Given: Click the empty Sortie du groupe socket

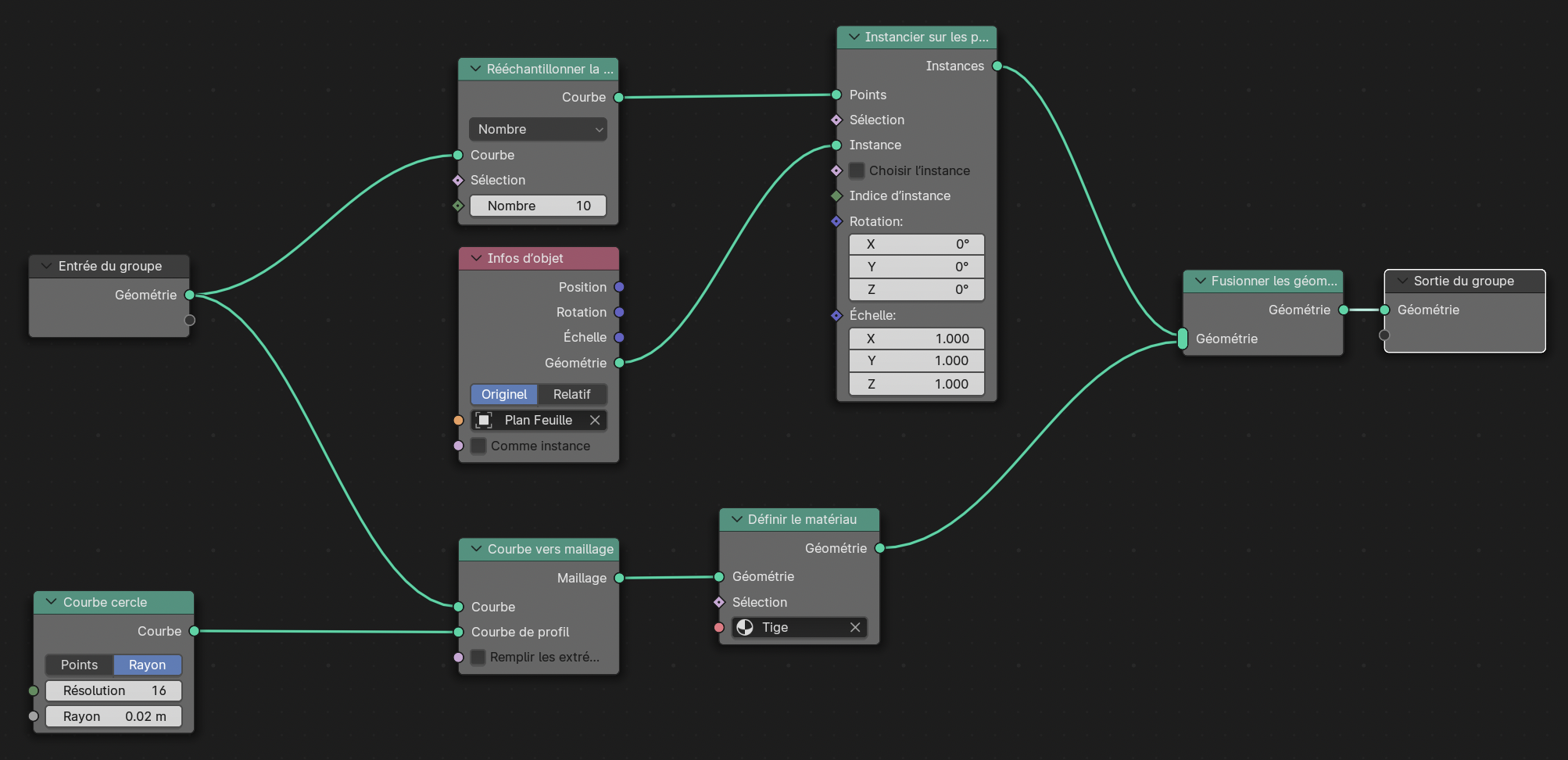Looking at the screenshot, I should [x=1384, y=335].
